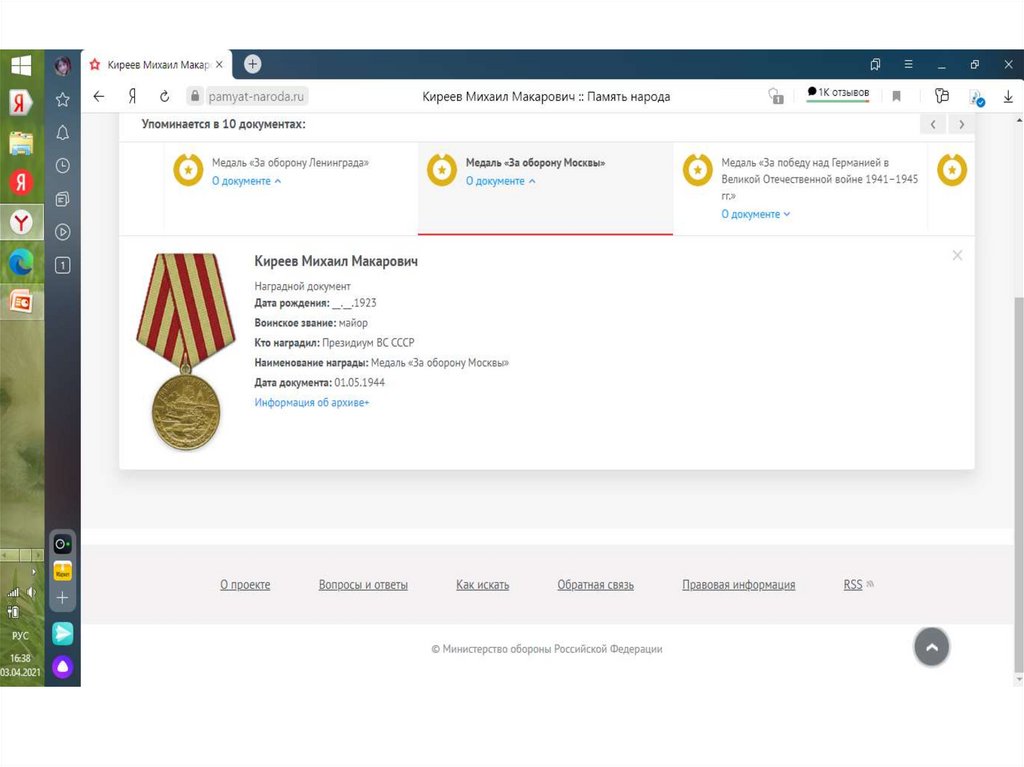Open the extensions icon in the address bar

(942, 96)
